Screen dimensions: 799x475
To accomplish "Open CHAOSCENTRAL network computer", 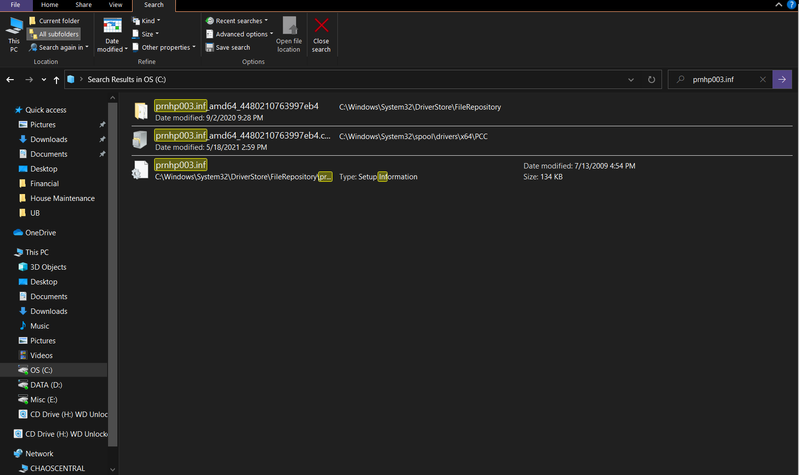I will pyautogui.click(x=57, y=469).
